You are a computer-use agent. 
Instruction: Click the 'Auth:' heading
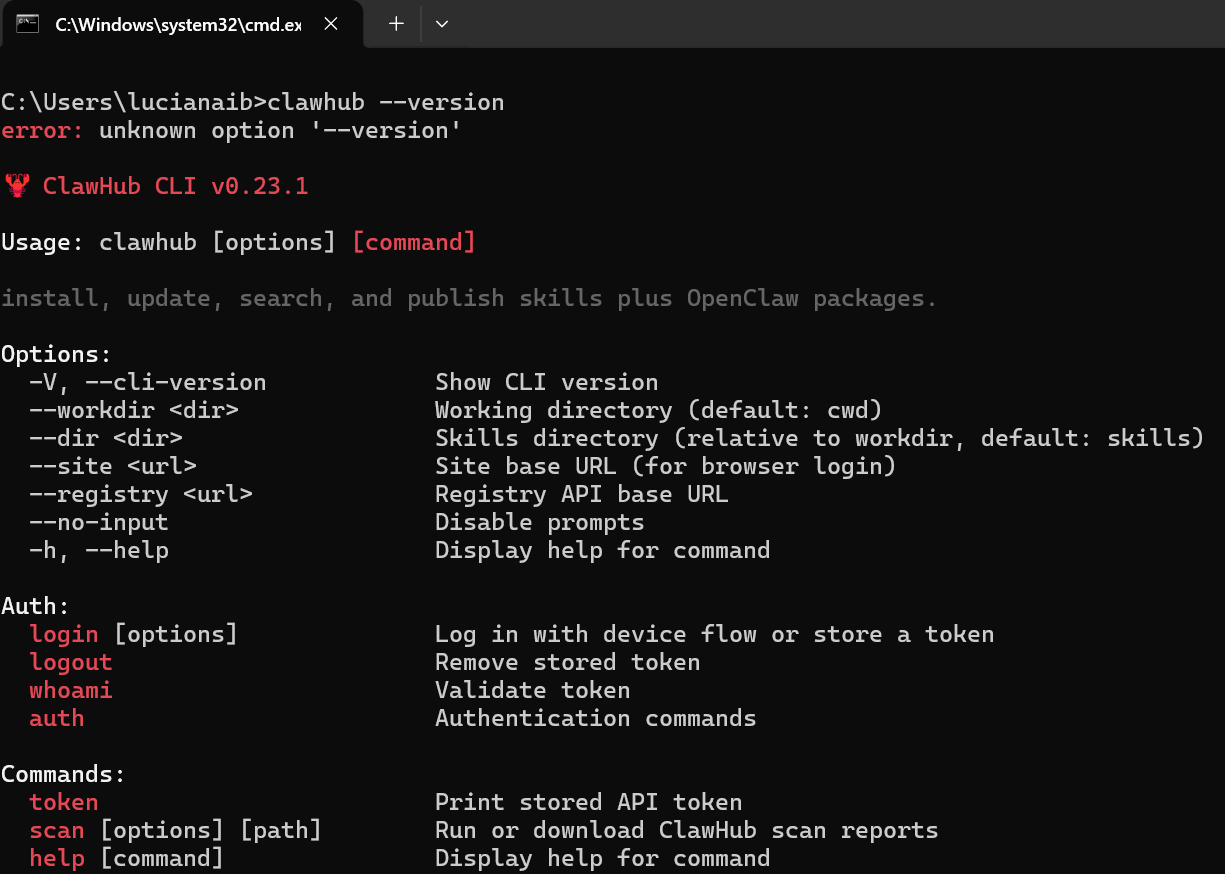[36, 606]
